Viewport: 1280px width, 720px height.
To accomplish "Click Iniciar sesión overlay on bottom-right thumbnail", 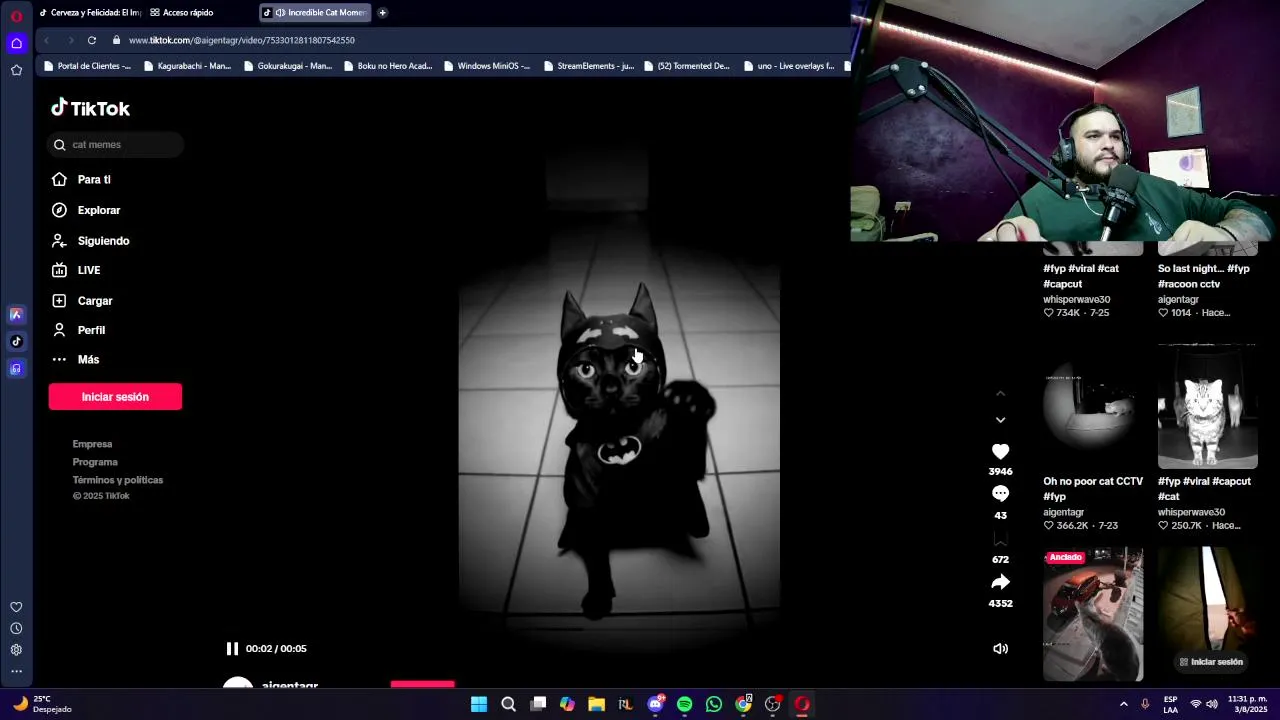I will click(1211, 662).
